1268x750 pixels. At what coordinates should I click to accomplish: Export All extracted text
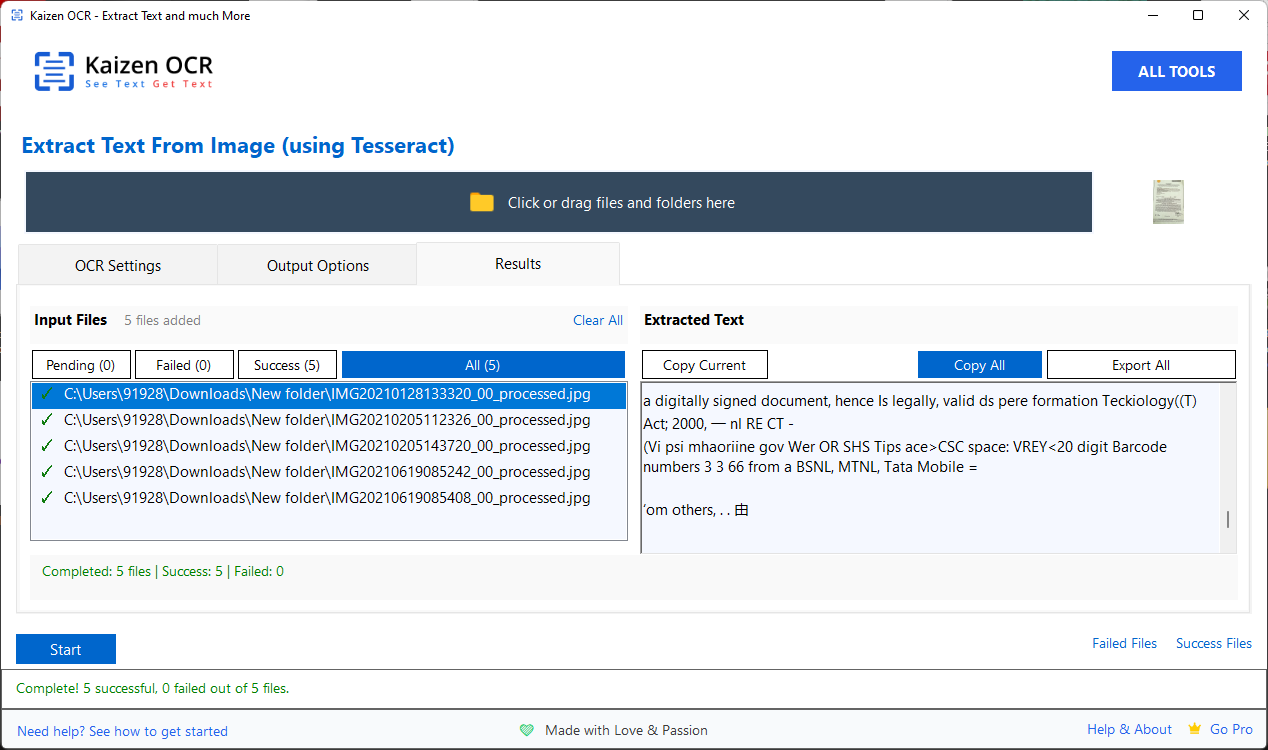pyautogui.click(x=1141, y=364)
